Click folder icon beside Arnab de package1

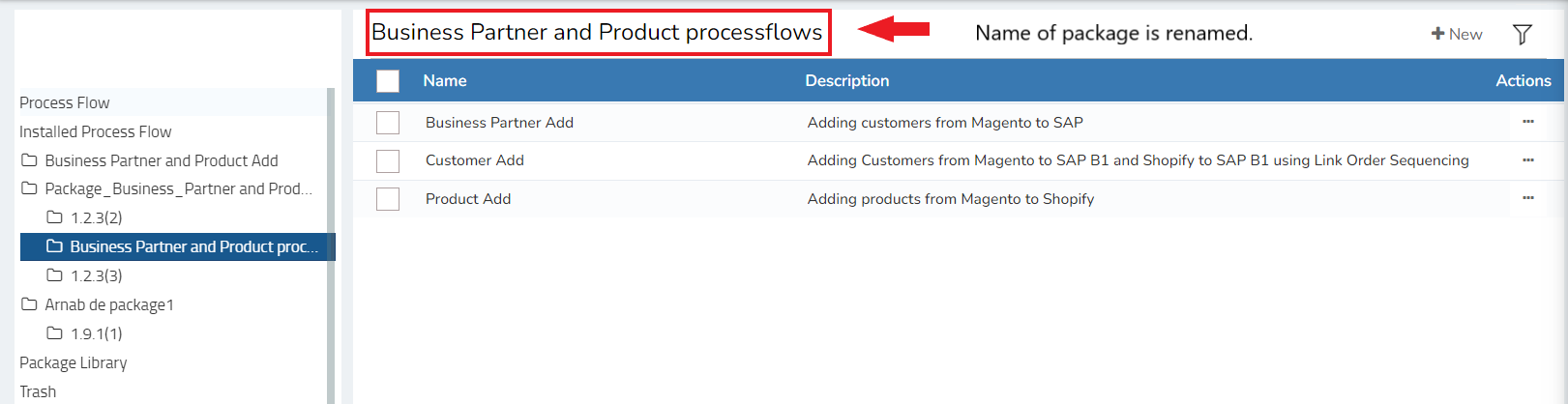click(x=30, y=304)
